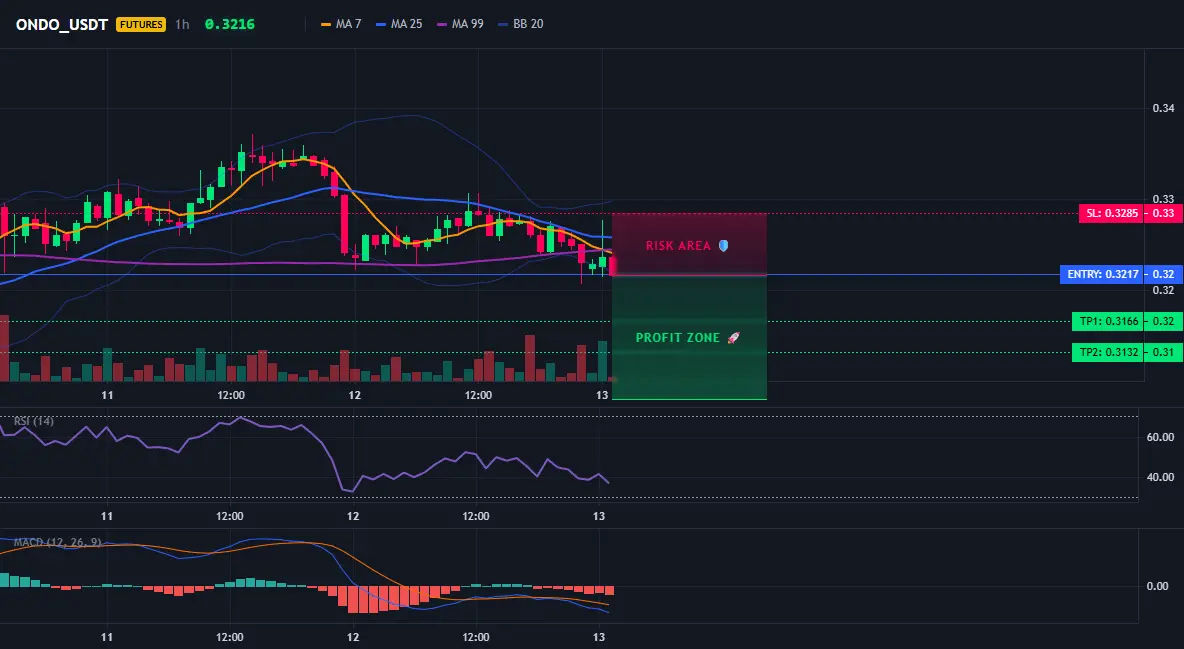The image size is (1184, 649).
Task: Click the ONDO_USDT symbol name
Action: point(62,24)
